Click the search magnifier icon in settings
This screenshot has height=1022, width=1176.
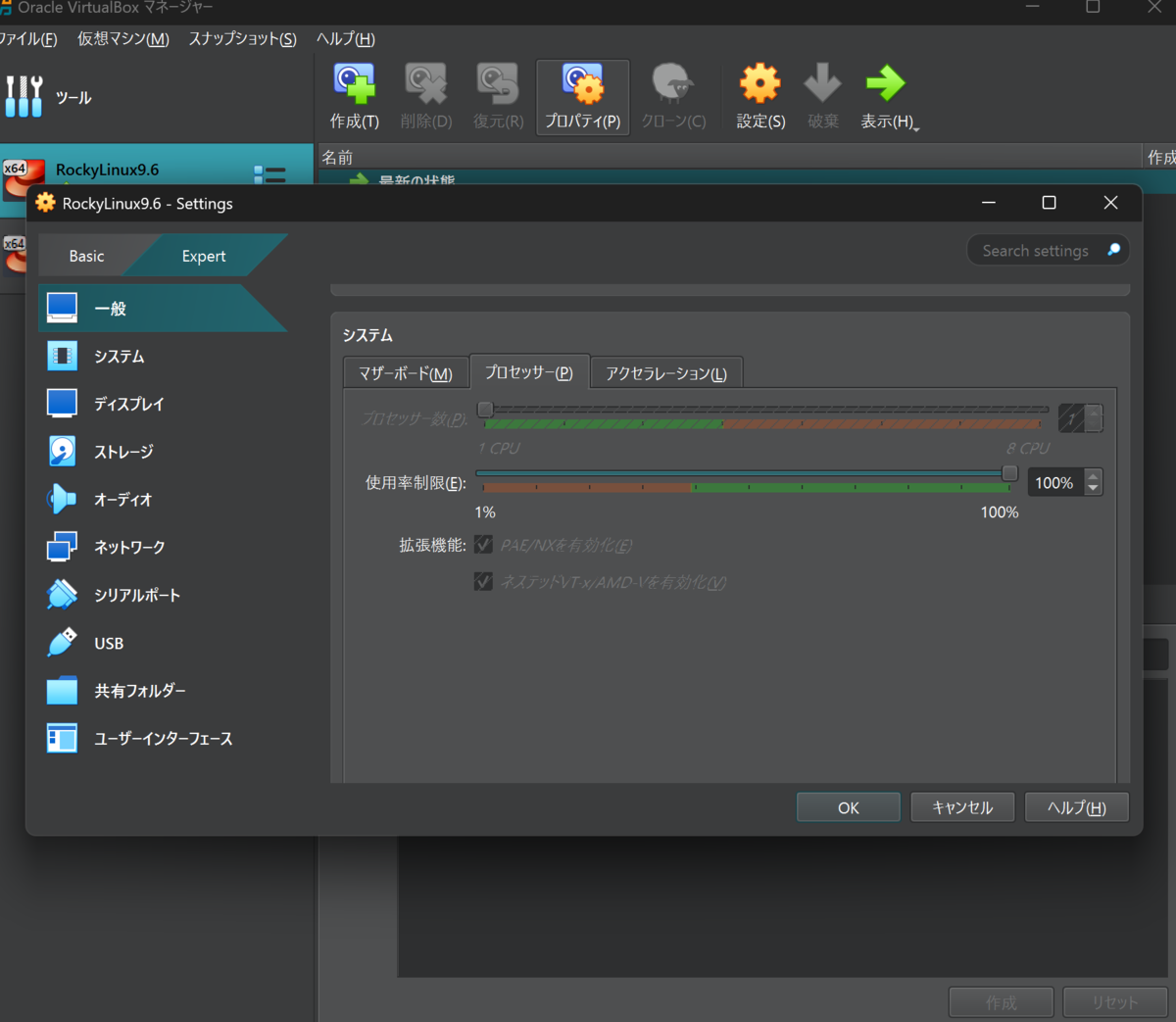(1113, 250)
